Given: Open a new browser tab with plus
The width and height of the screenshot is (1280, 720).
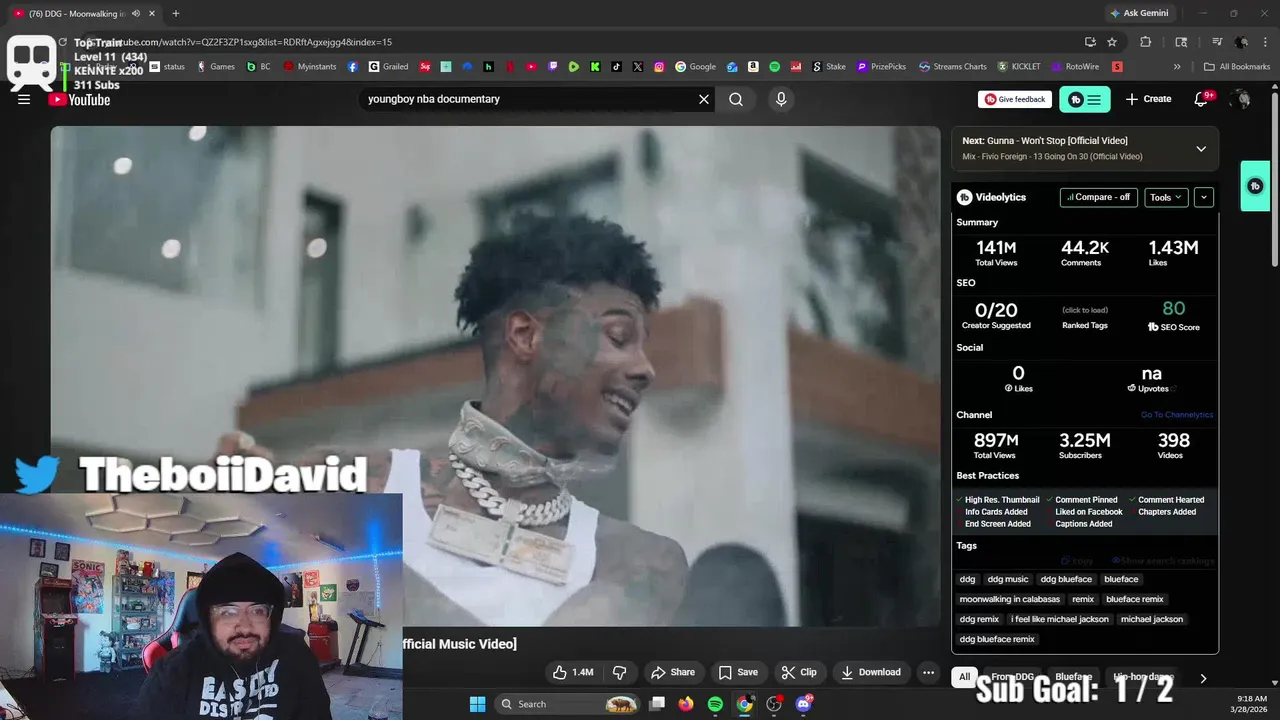Looking at the screenshot, I should click(x=175, y=13).
